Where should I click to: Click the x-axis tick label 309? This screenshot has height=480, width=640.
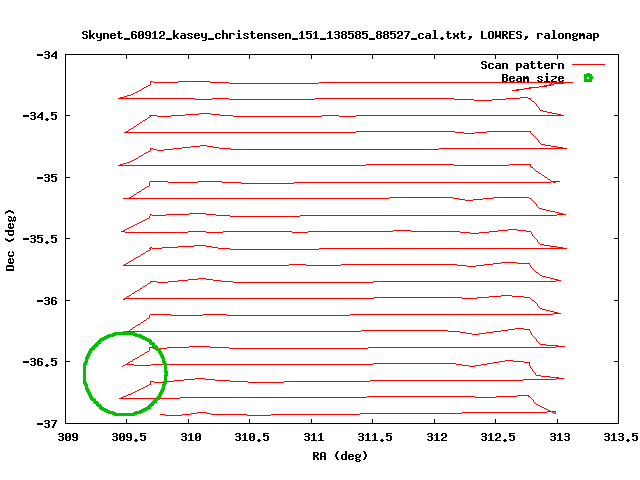(x=68, y=437)
